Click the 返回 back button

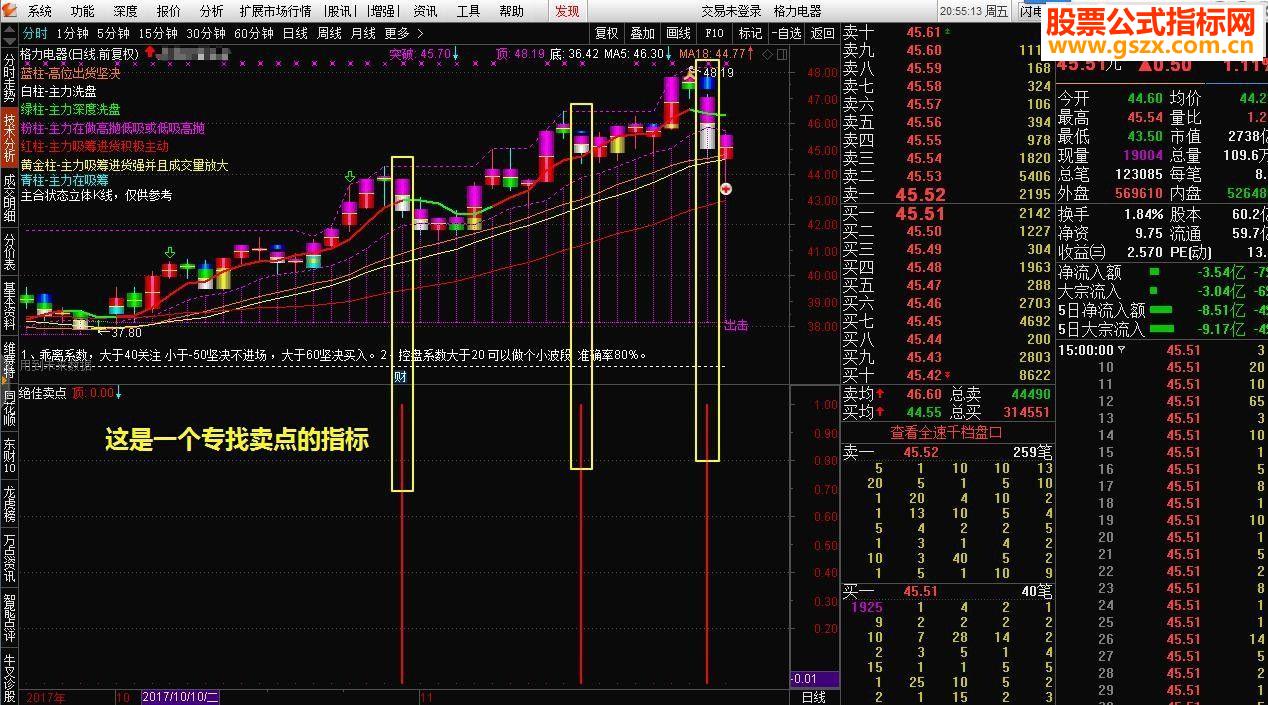click(x=823, y=33)
